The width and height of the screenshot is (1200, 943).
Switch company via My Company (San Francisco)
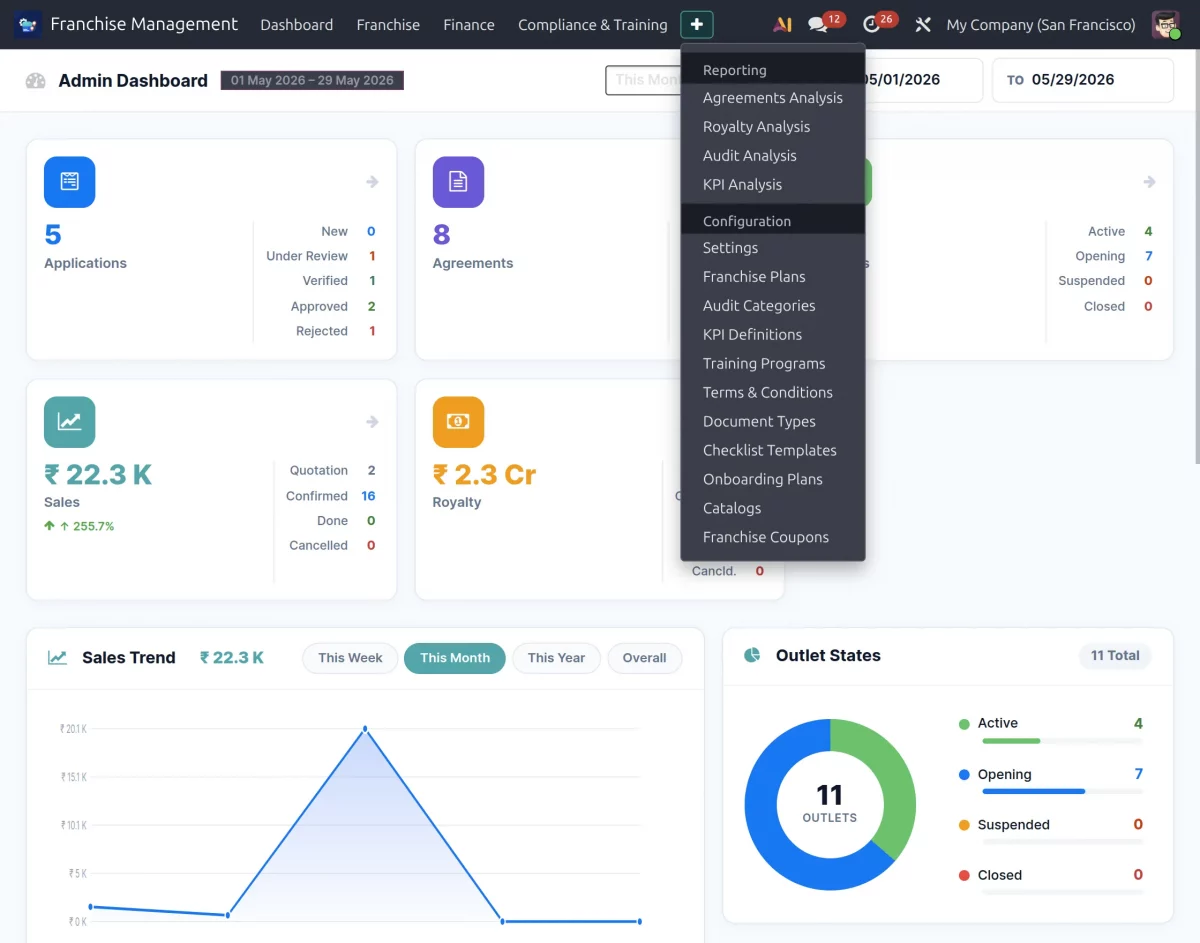[1041, 25]
